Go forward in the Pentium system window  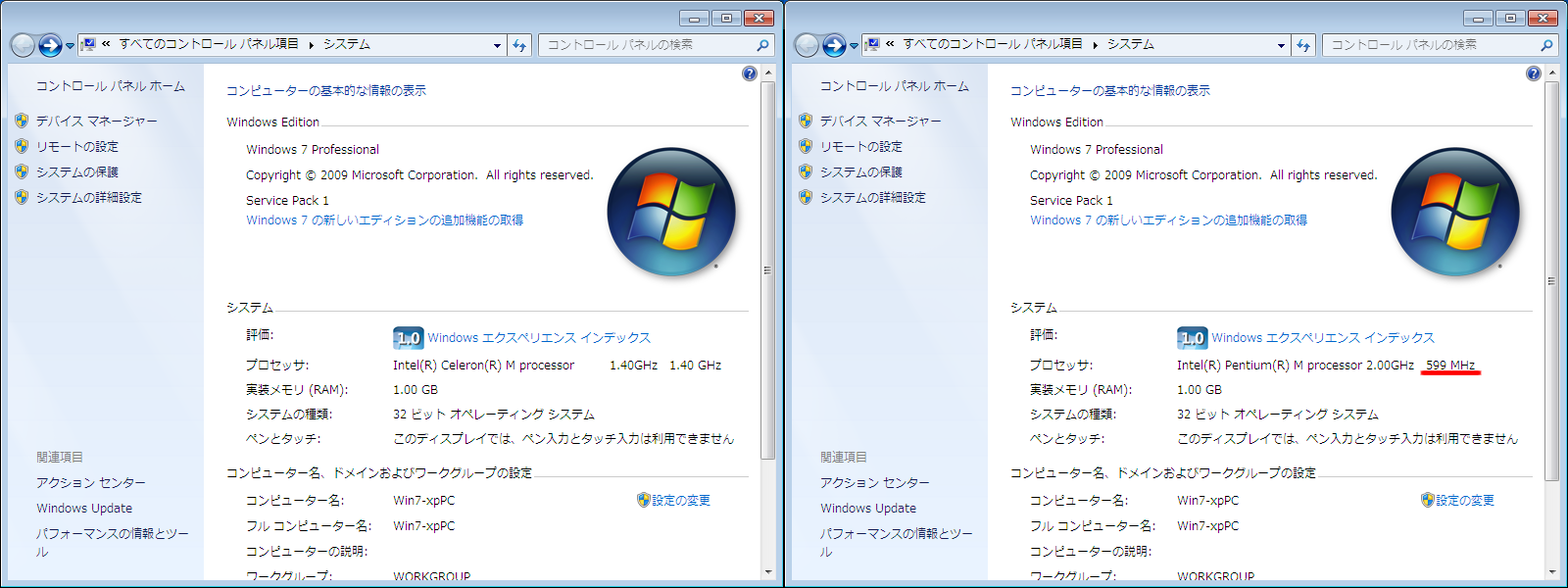pos(834,45)
